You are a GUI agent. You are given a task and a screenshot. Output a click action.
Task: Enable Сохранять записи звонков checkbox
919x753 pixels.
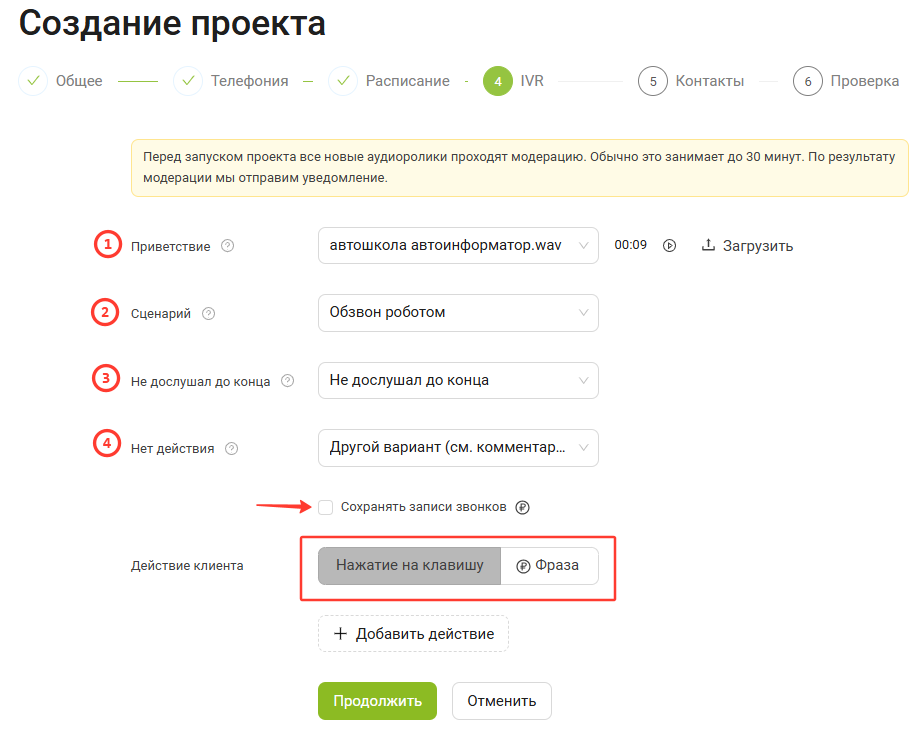pos(325,507)
